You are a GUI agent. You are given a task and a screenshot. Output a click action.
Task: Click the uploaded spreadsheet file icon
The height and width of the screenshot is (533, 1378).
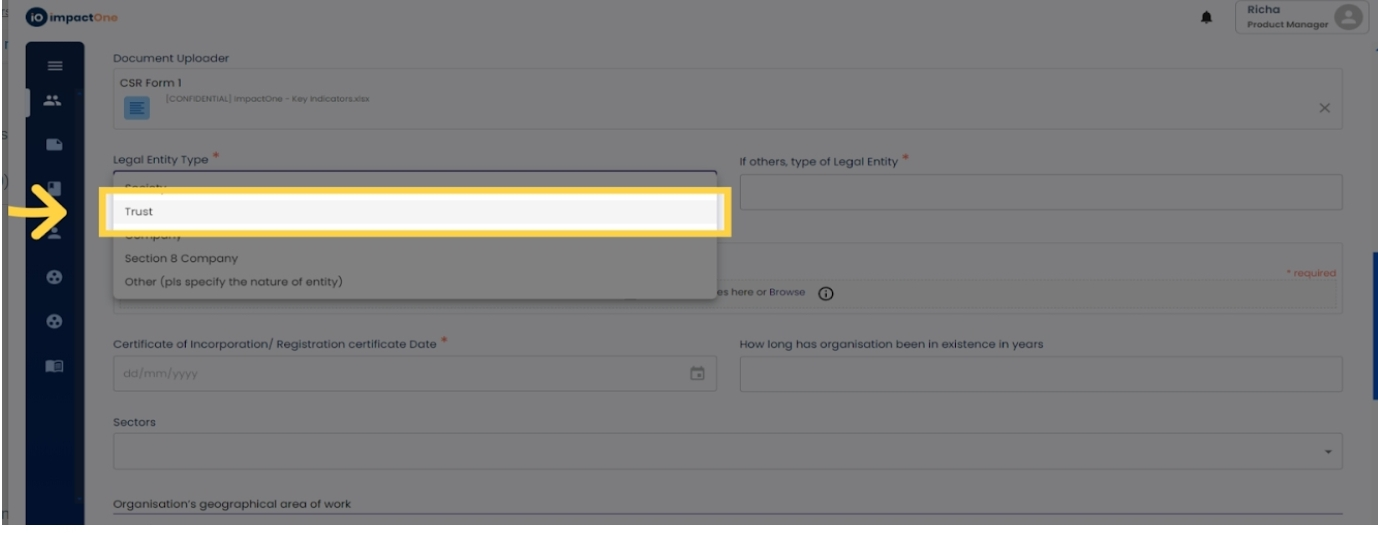coord(136,108)
